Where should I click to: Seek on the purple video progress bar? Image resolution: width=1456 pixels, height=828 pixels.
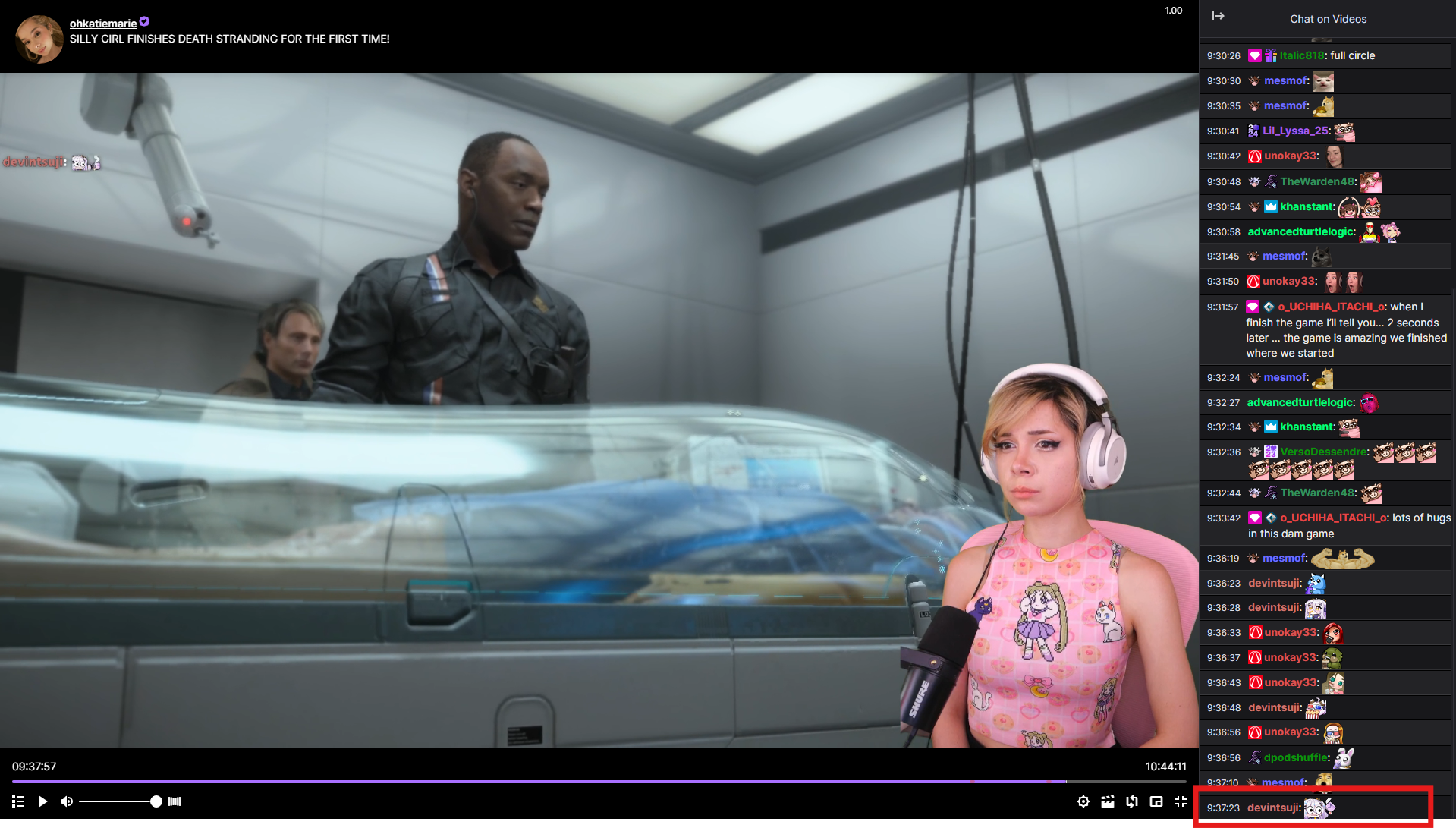pyautogui.click(x=599, y=781)
